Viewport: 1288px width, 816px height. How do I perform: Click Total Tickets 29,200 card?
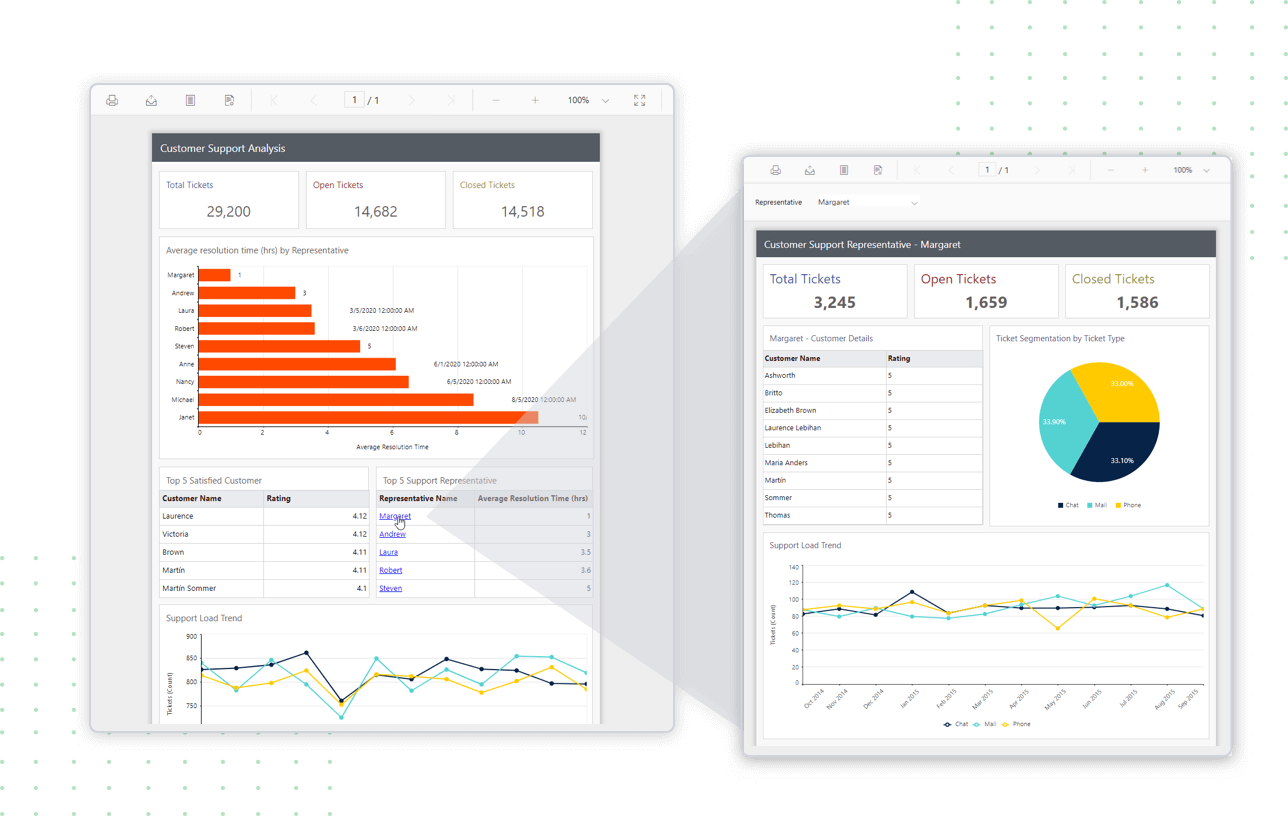coord(229,200)
